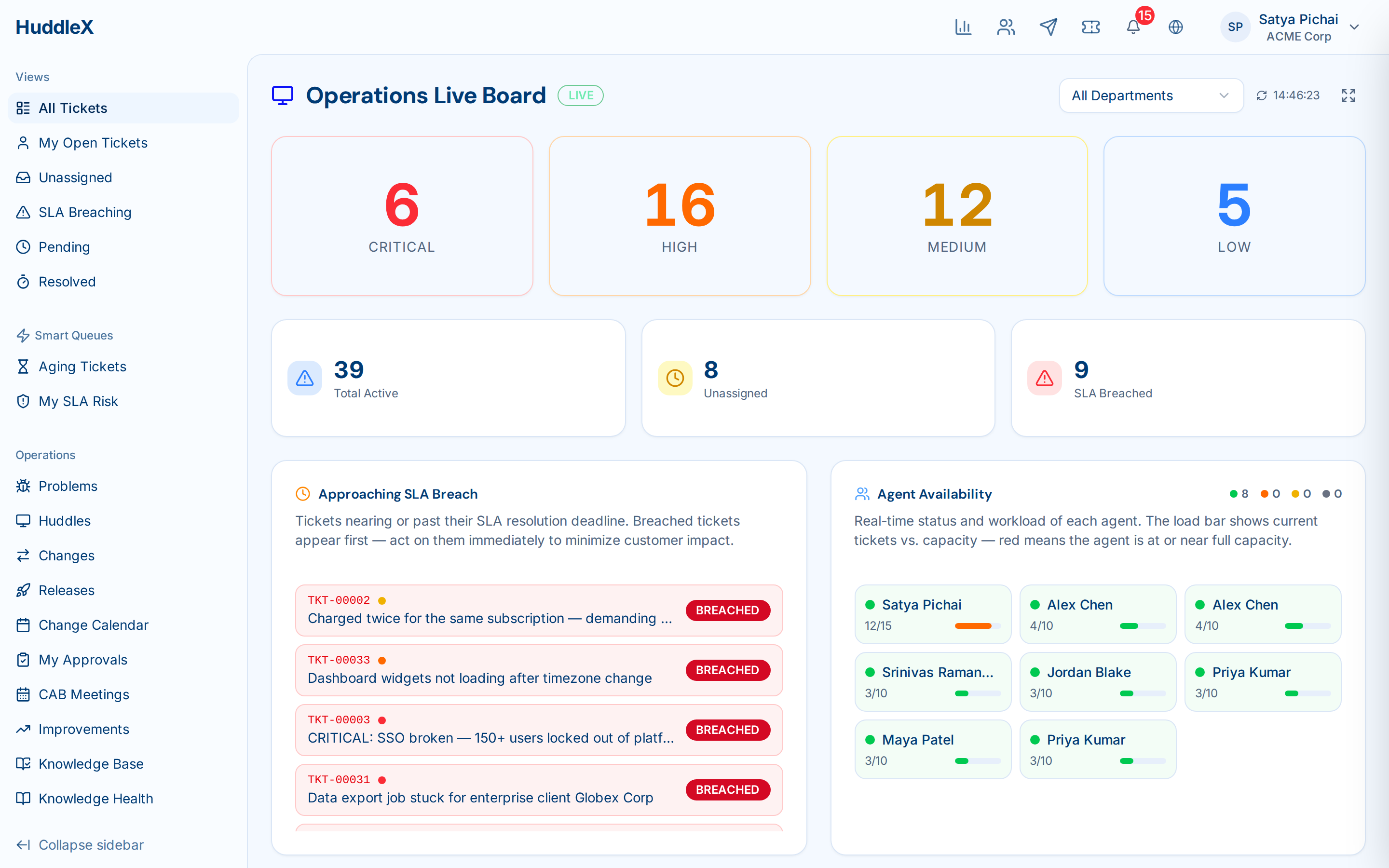Open the Medium priority card

(x=957, y=216)
